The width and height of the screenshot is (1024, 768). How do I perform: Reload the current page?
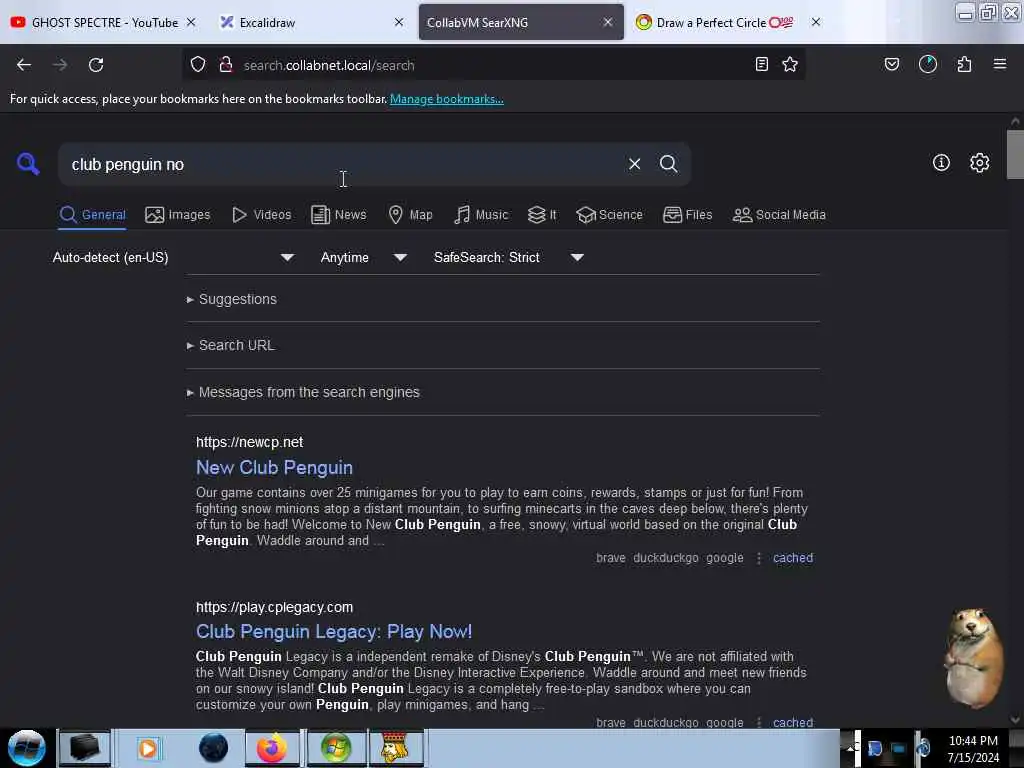point(96,65)
